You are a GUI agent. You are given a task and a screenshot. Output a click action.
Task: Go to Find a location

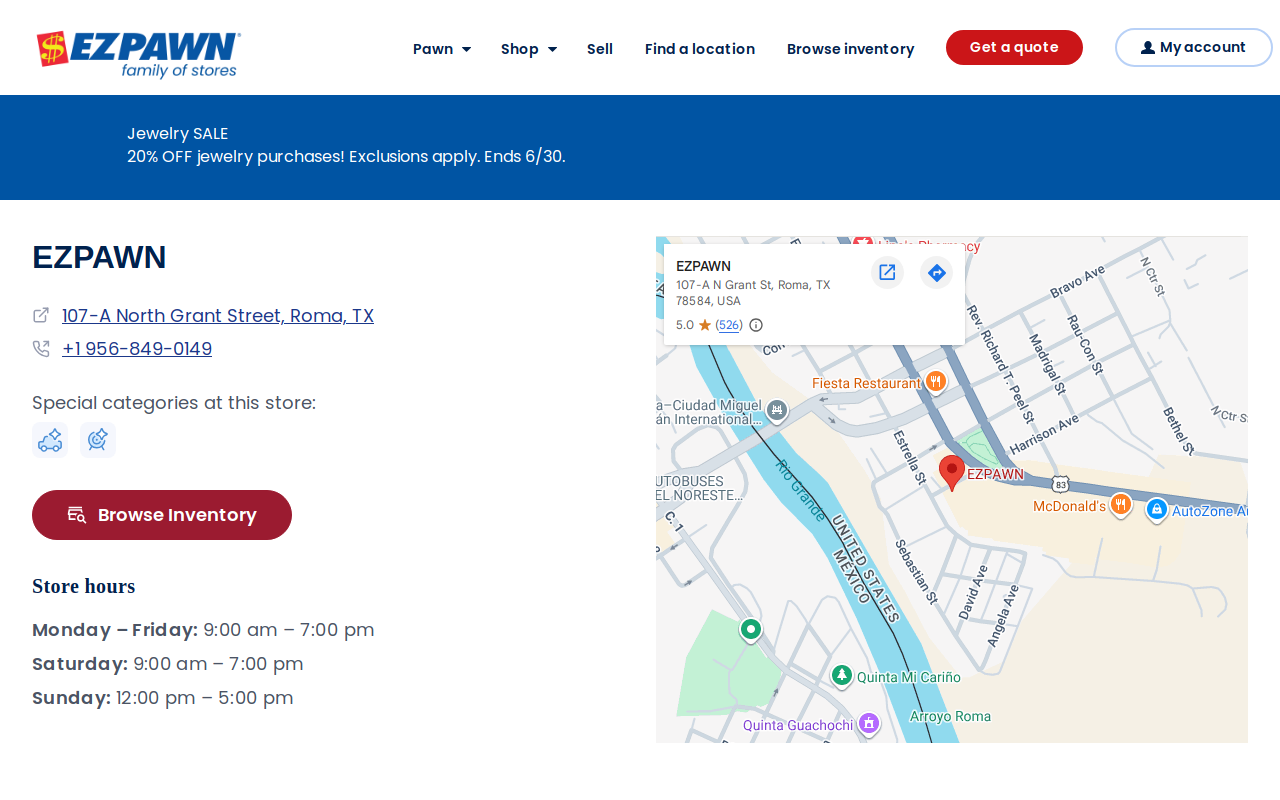pyautogui.click(x=700, y=49)
